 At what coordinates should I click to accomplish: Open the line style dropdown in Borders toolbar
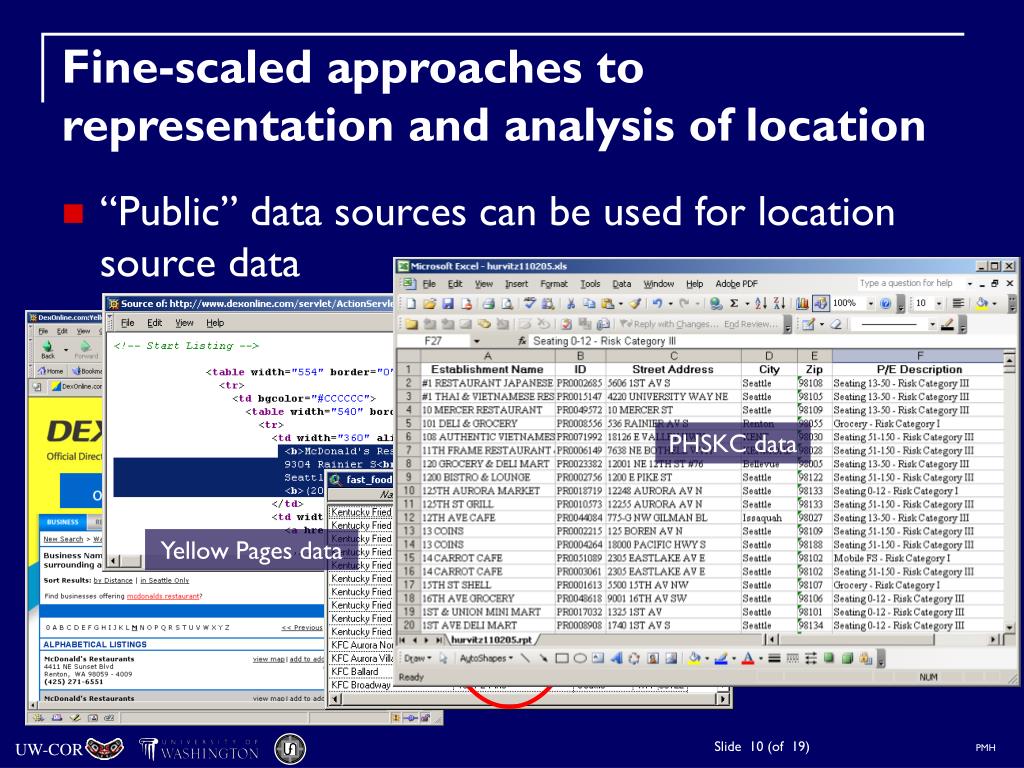click(x=932, y=325)
